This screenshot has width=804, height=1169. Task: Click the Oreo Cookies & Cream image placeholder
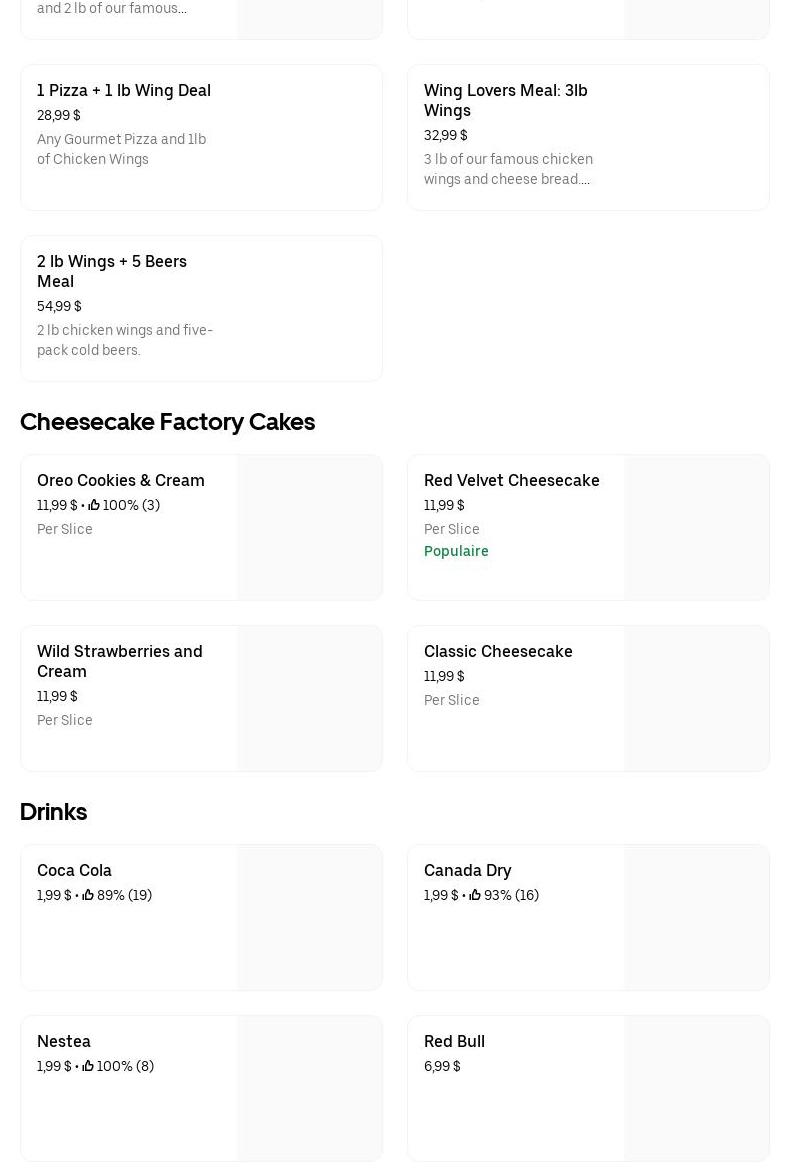(x=310, y=528)
